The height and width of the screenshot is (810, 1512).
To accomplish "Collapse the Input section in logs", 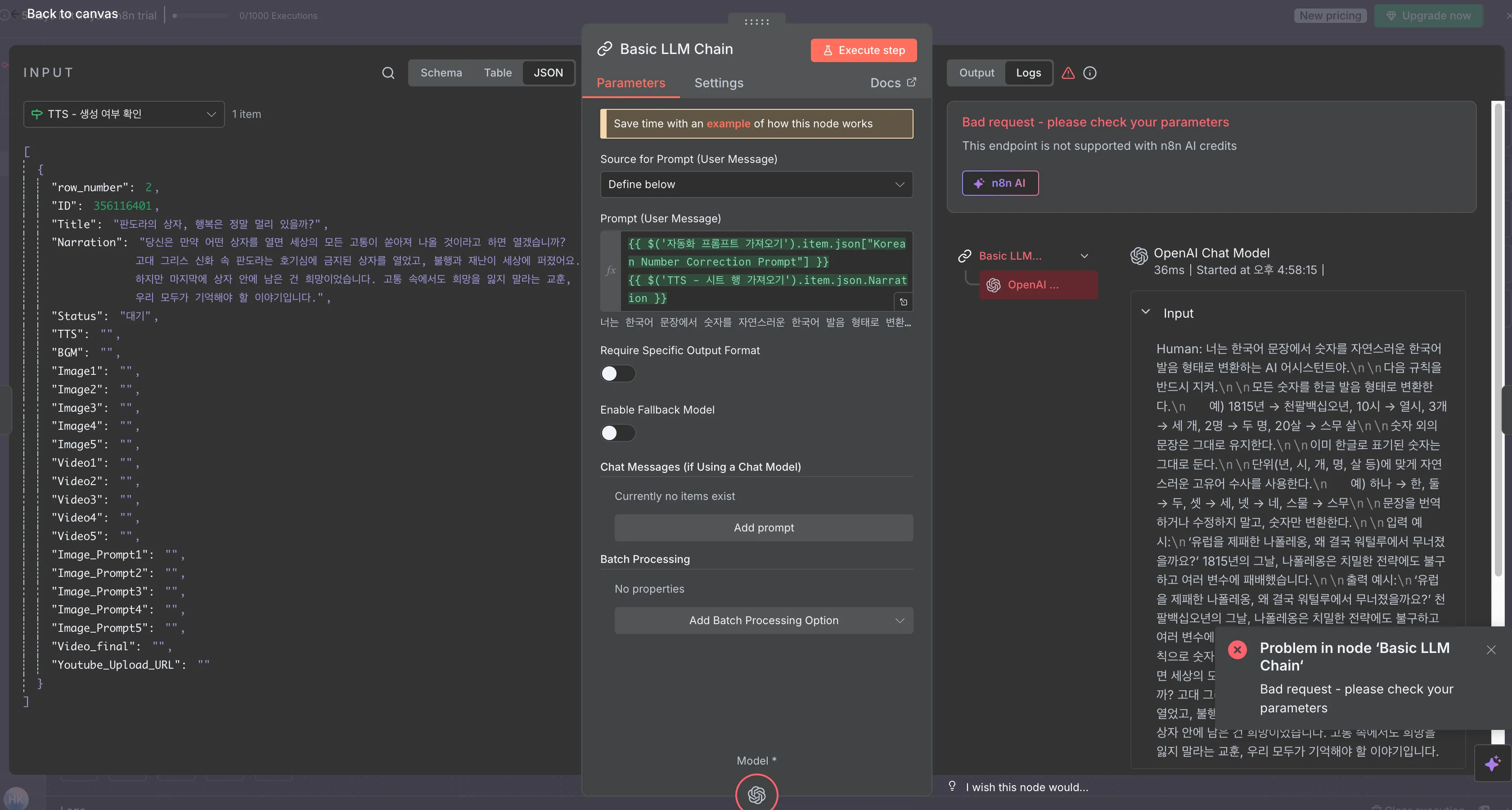I will click(x=1145, y=312).
